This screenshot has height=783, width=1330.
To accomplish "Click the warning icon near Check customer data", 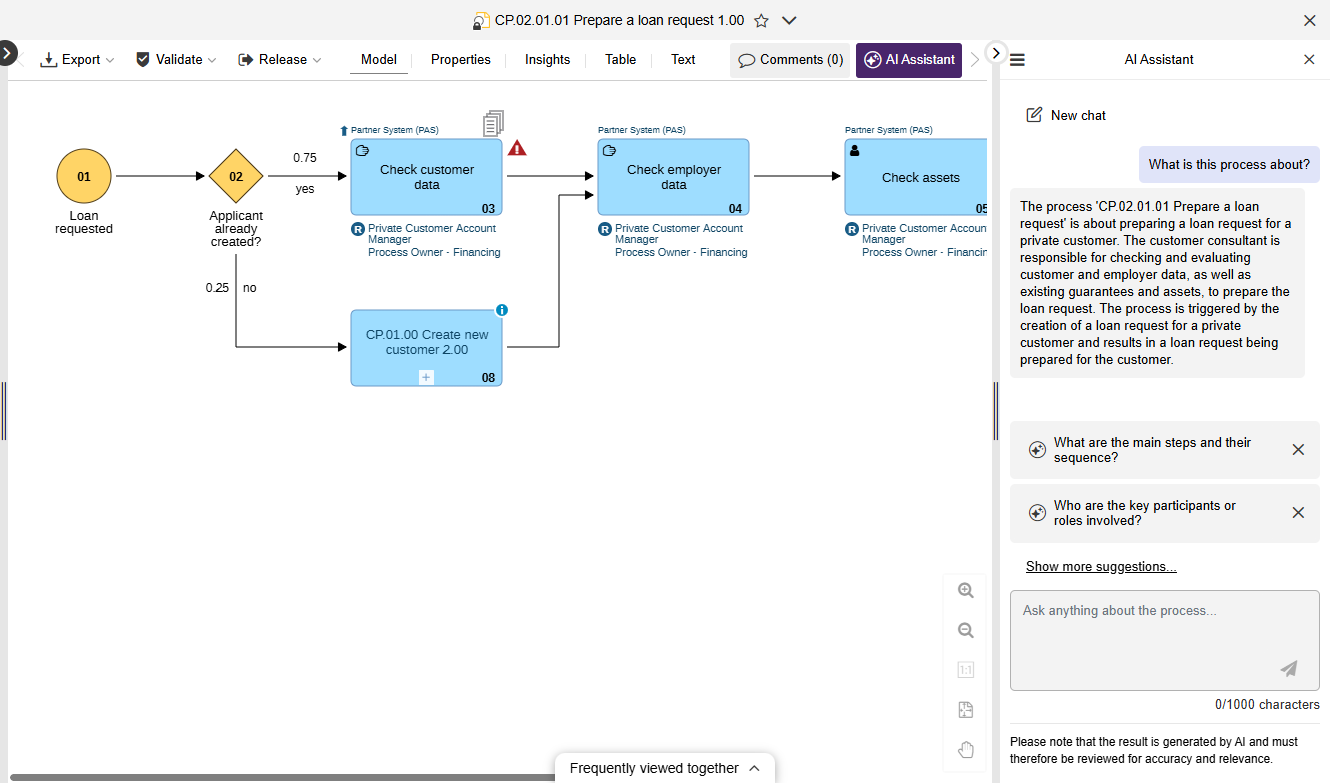I will click(517, 147).
